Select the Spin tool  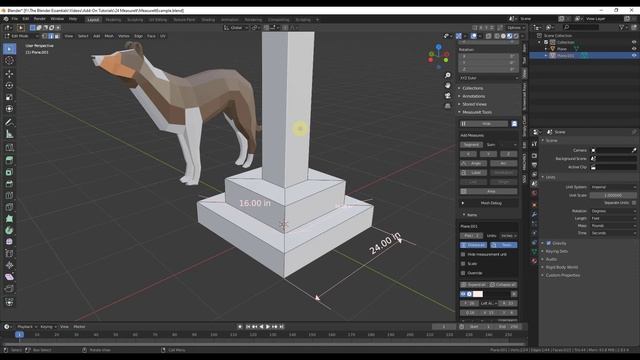pyautogui.click(x=9, y=230)
